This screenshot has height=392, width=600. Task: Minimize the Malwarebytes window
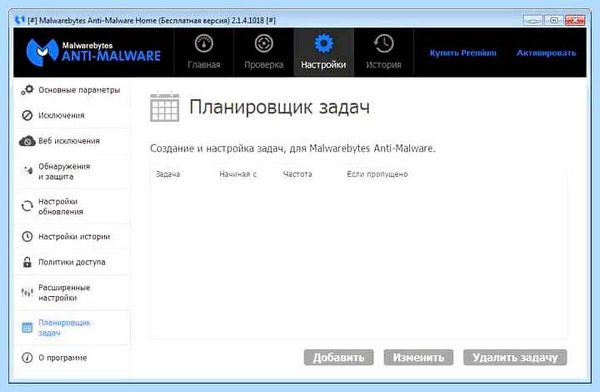[533, 20]
